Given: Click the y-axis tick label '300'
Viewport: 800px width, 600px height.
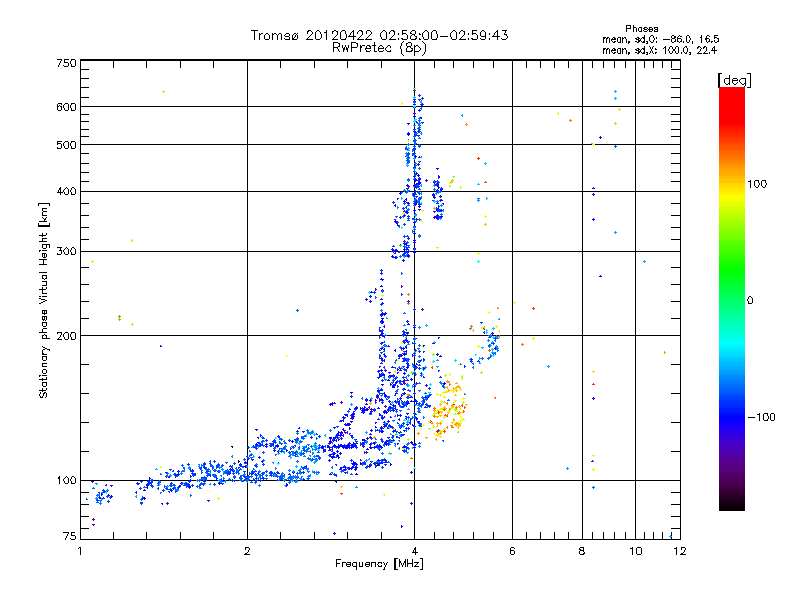Looking at the screenshot, I should 67,252.
